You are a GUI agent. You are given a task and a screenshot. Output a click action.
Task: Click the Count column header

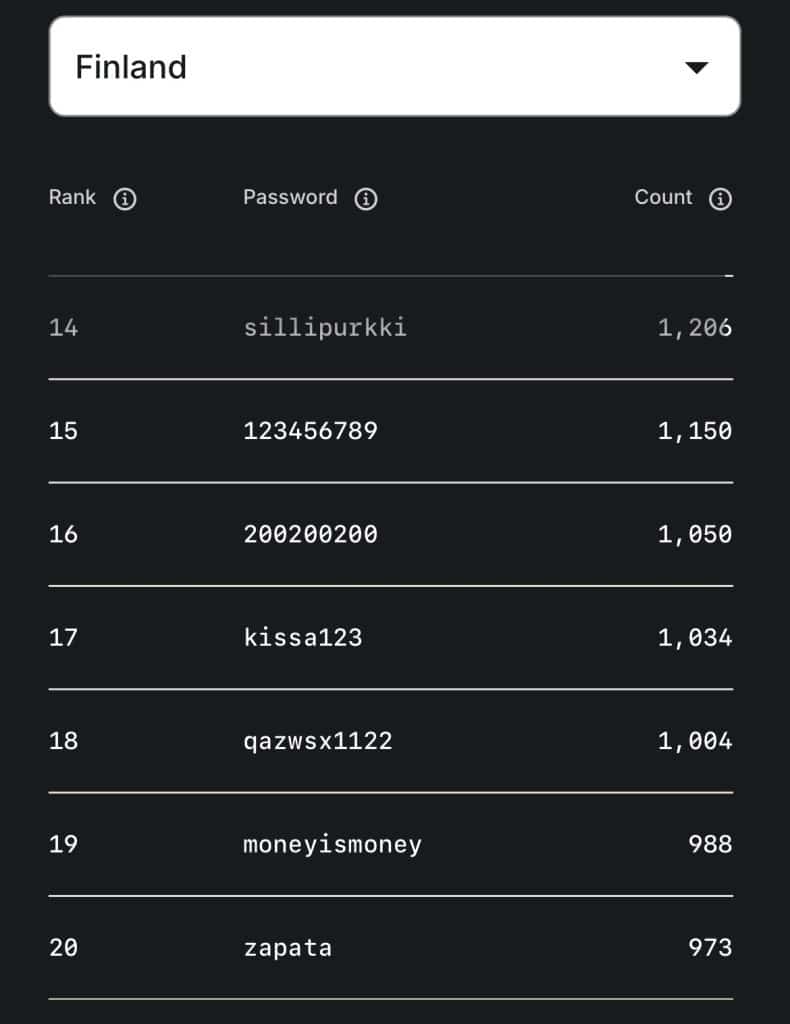click(x=663, y=197)
